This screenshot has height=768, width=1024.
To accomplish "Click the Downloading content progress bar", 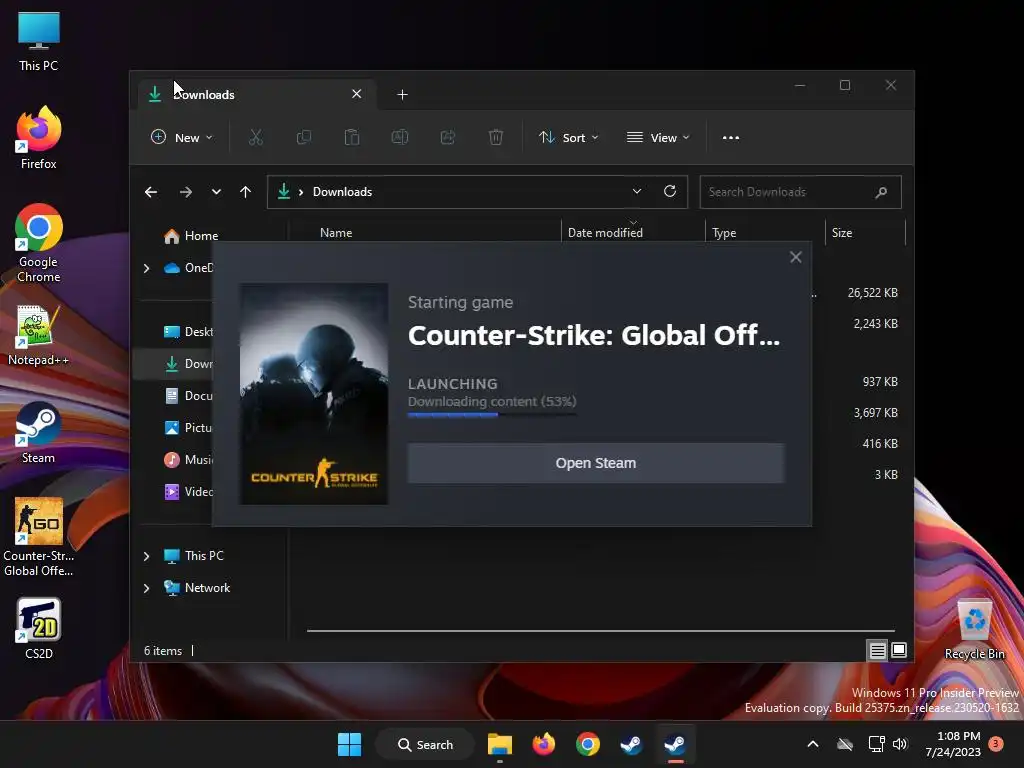I will click(x=492, y=414).
